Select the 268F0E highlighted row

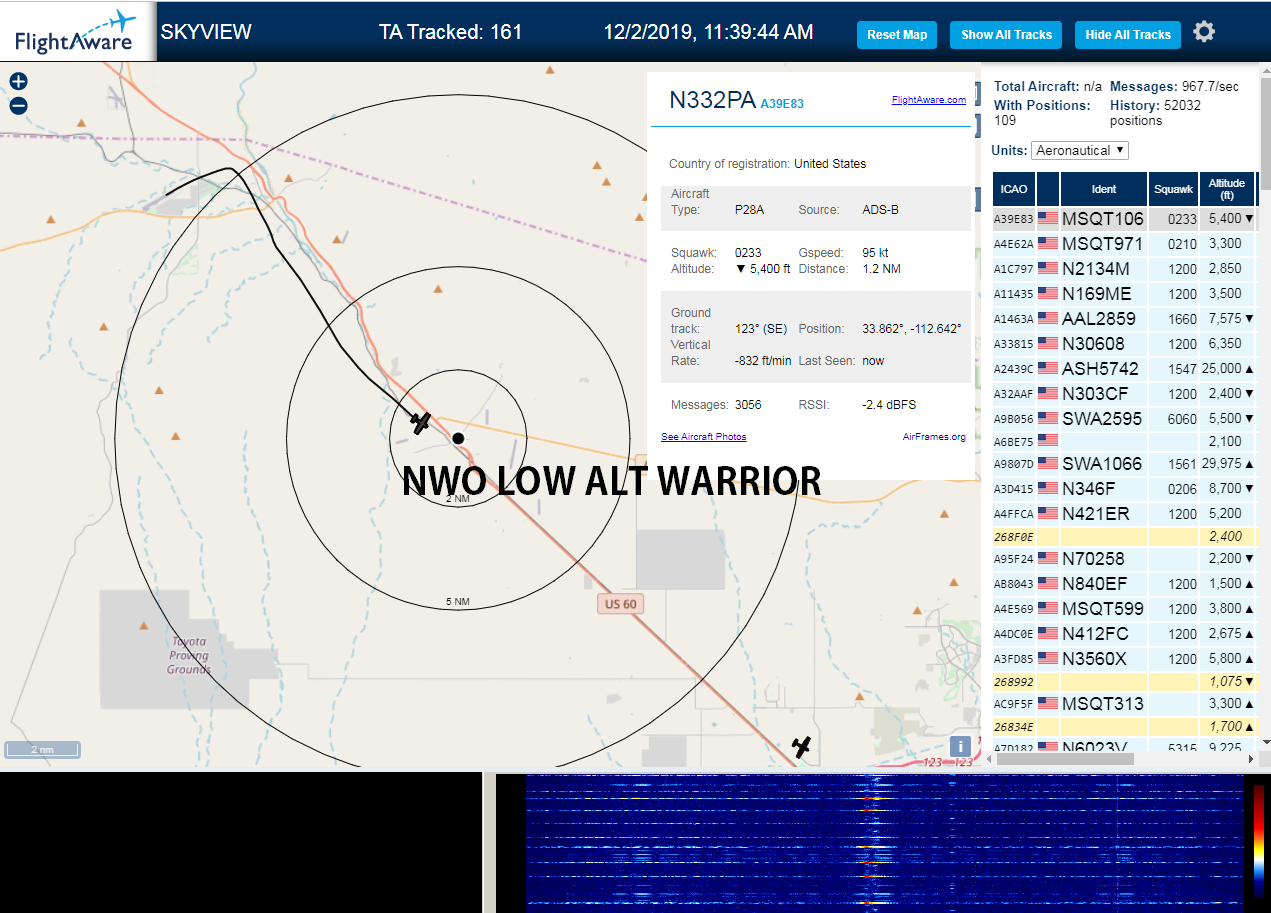(1125, 536)
